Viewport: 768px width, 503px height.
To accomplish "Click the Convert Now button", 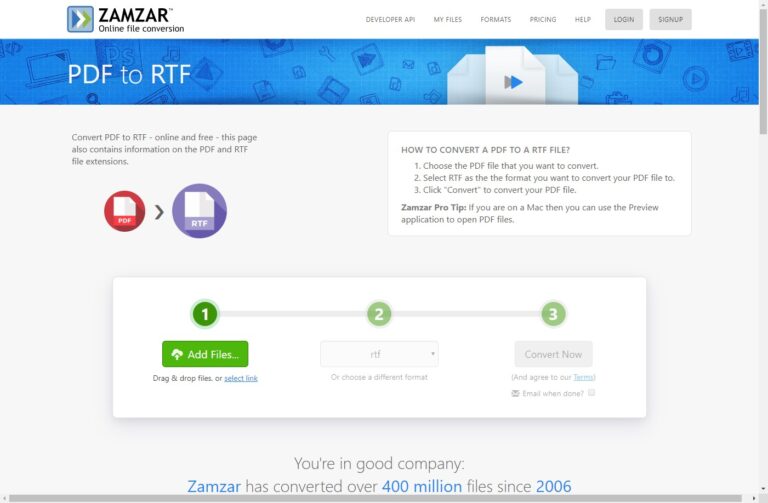I will pyautogui.click(x=553, y=354).
